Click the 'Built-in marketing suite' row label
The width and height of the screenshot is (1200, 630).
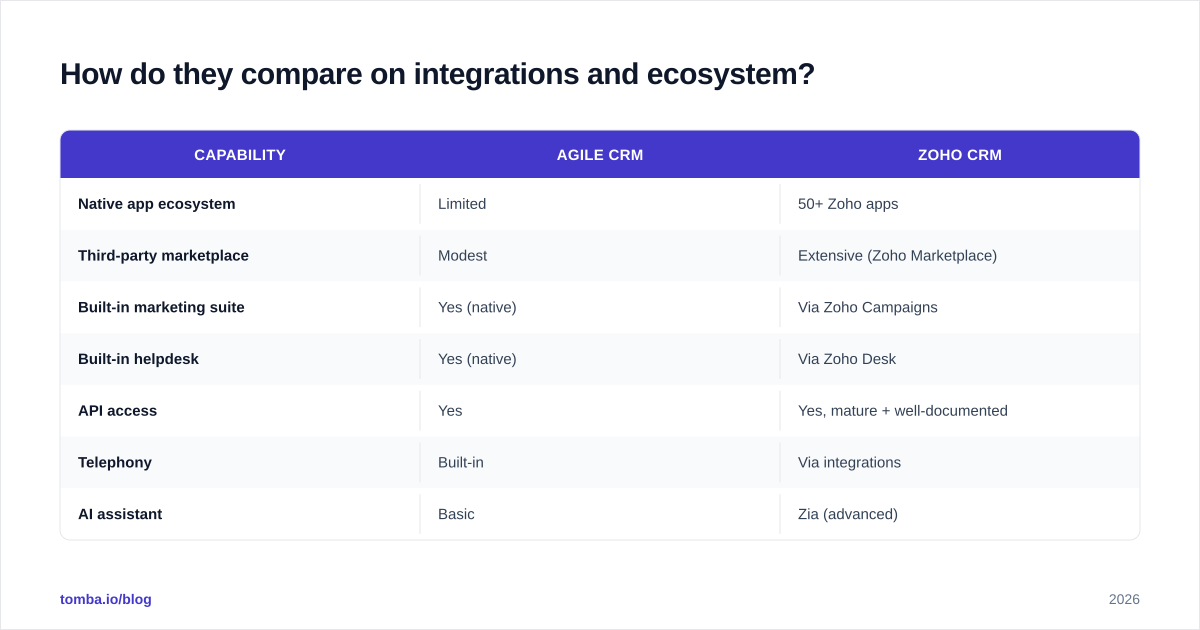pyautogui.click(x=161, y=308)
